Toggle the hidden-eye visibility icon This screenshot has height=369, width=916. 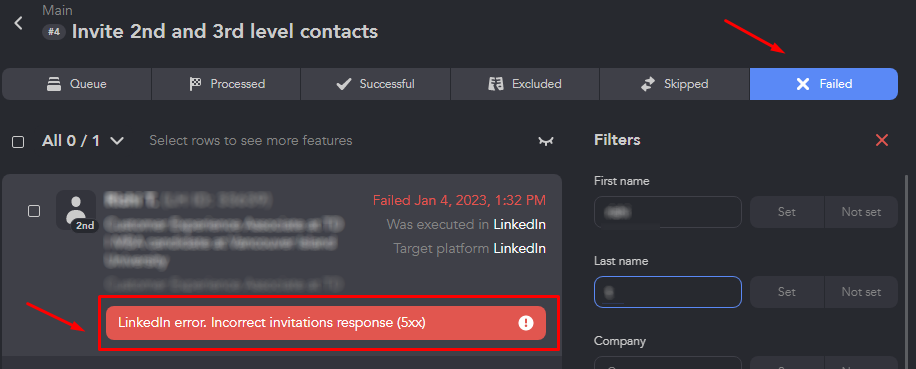pos(546,141)
